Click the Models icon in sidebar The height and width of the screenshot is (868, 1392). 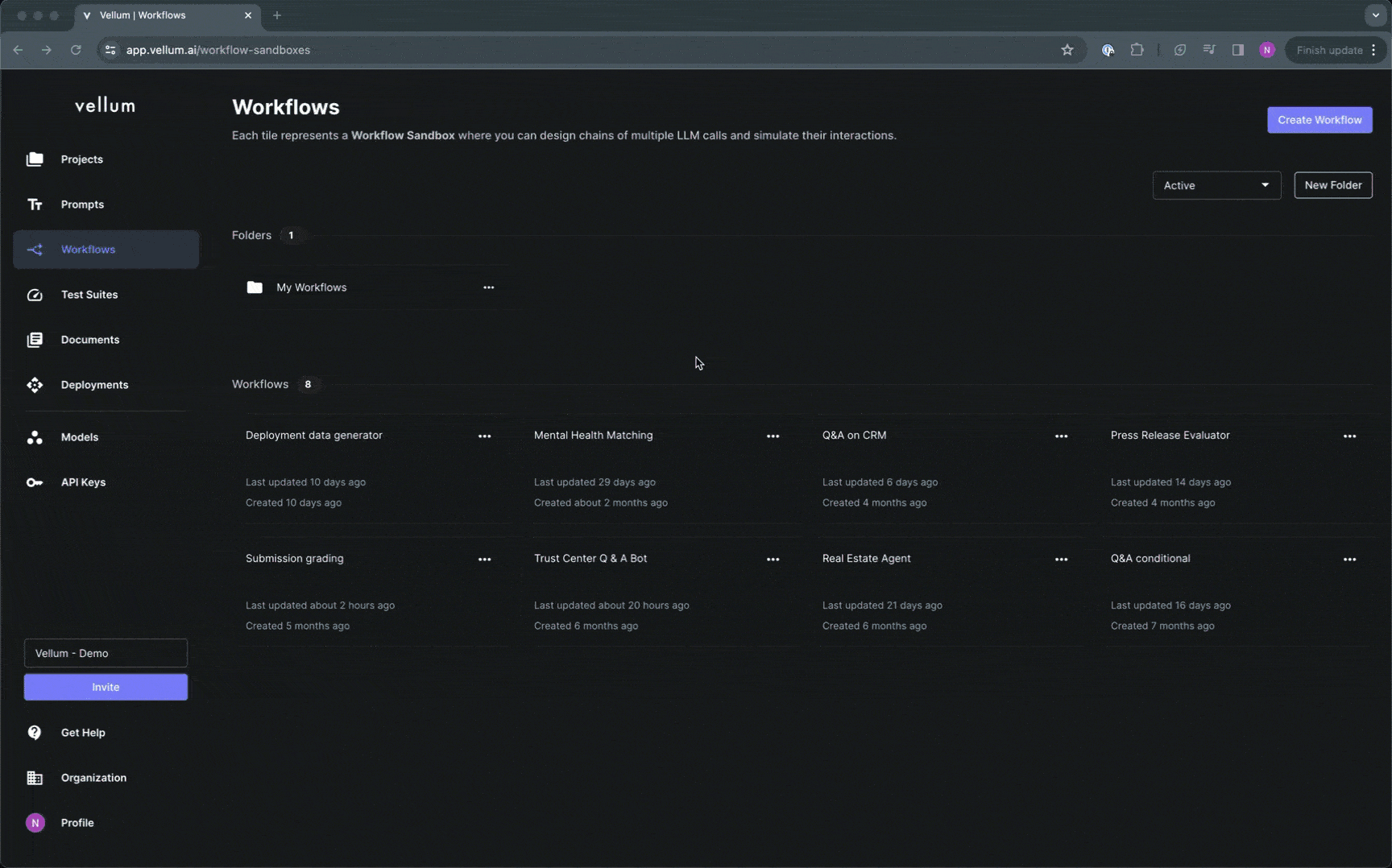35,437
